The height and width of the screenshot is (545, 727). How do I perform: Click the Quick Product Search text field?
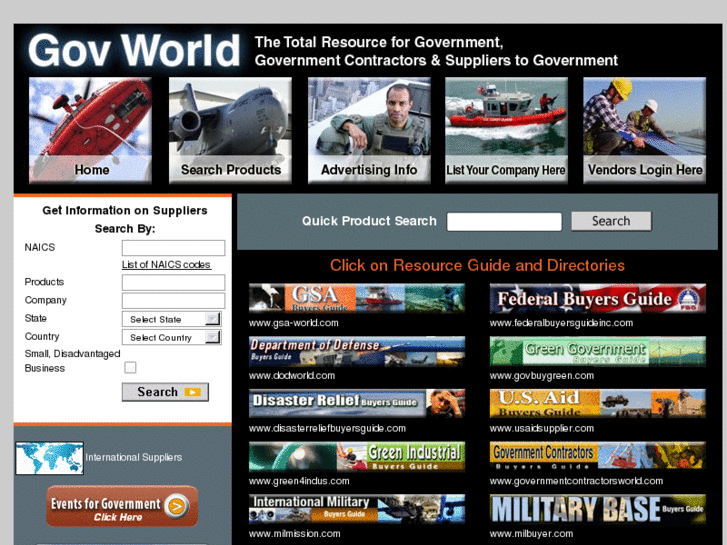coord(504,221)
